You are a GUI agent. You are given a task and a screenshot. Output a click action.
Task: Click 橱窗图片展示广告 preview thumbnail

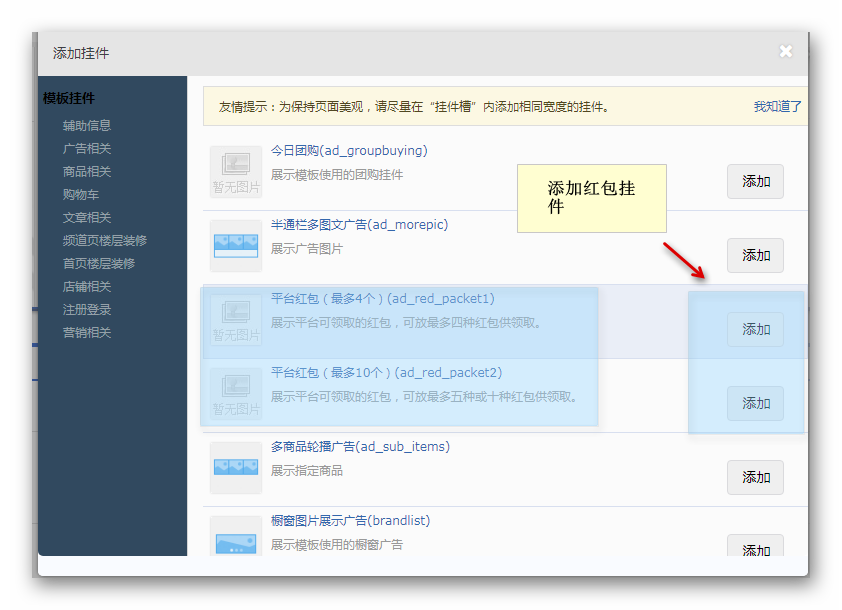click(236, 536)
